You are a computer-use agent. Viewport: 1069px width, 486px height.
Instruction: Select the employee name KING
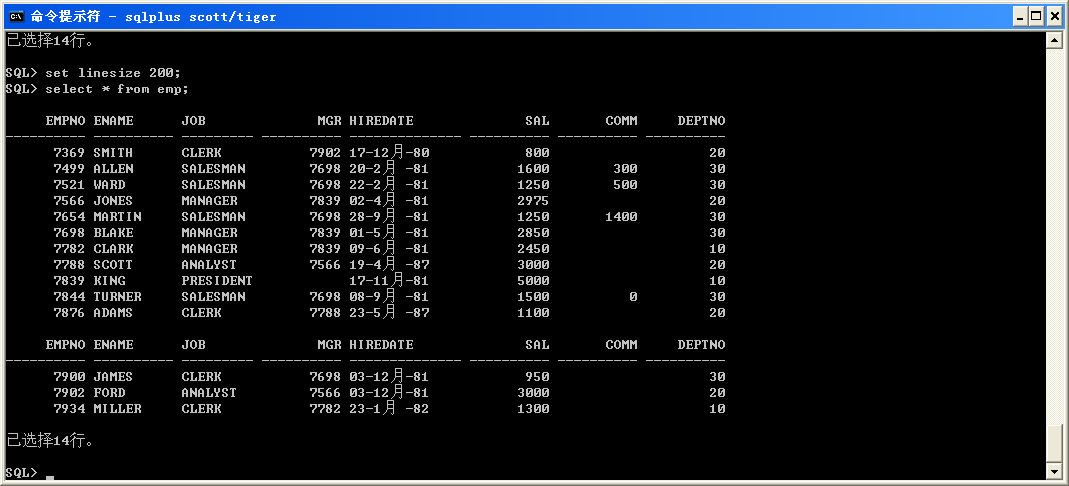click(x=109, y=281)
